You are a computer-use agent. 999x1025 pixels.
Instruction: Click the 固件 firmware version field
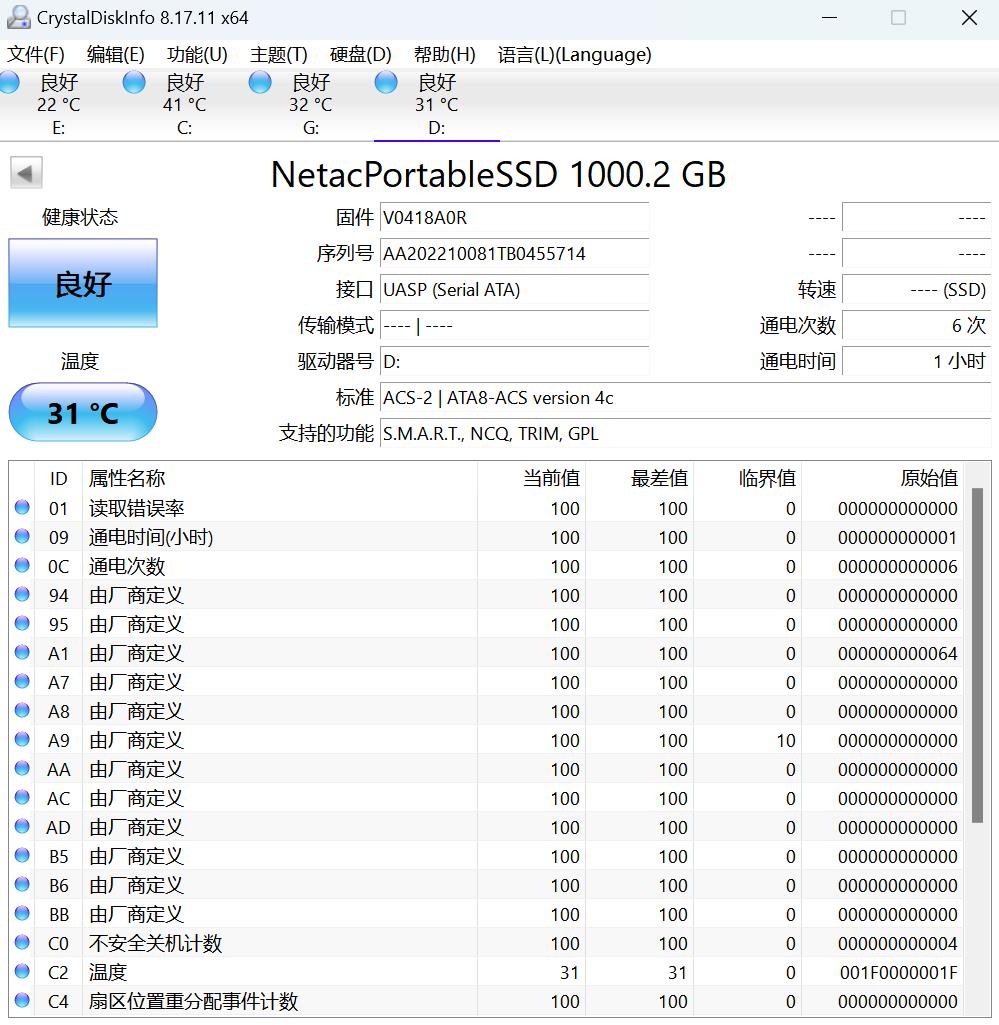(514, 218)
